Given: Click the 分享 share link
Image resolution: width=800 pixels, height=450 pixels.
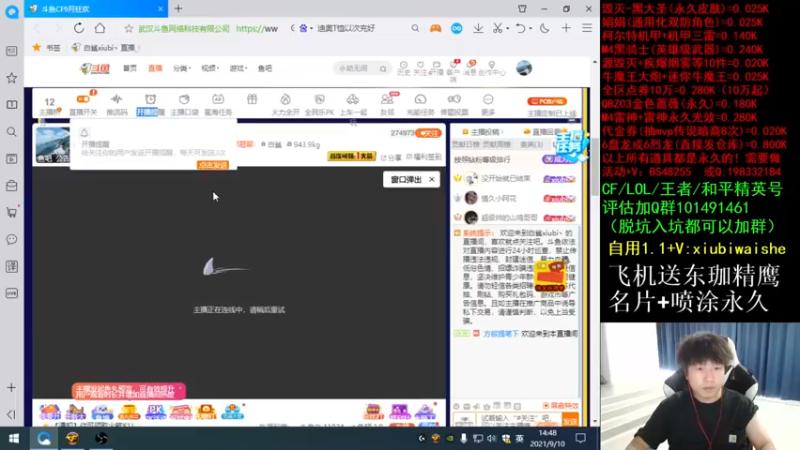Looking at the screenshot, I should tap(391, 158).
